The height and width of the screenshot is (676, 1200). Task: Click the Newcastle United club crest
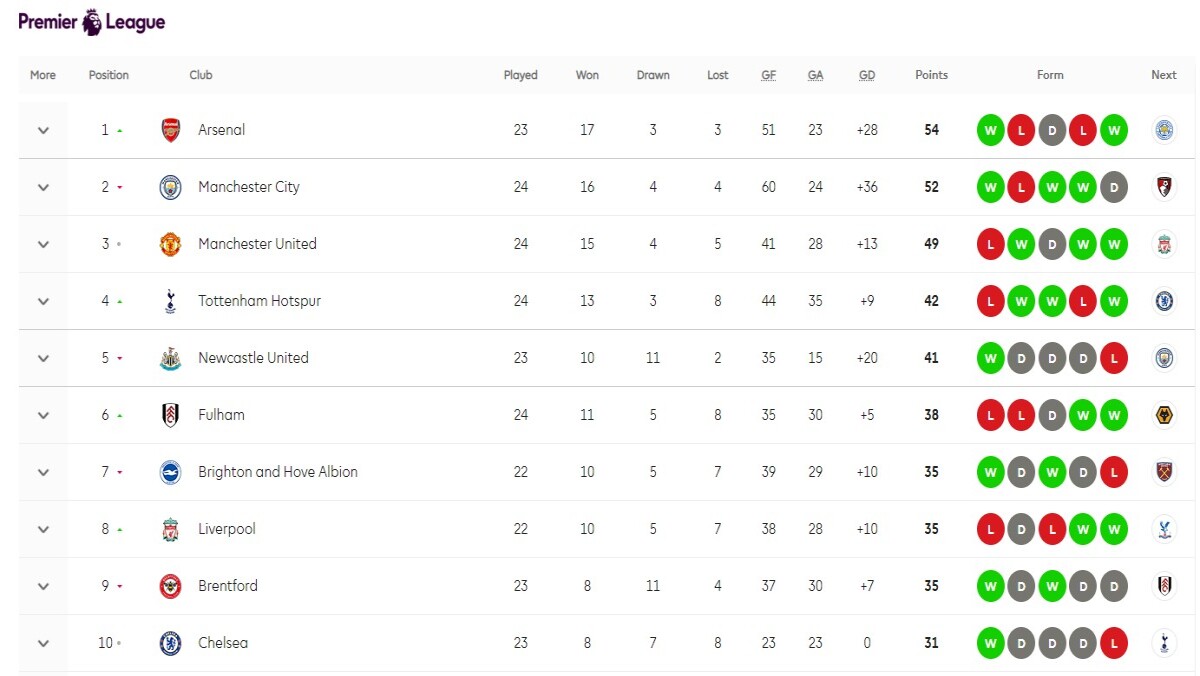click(171, 358)
